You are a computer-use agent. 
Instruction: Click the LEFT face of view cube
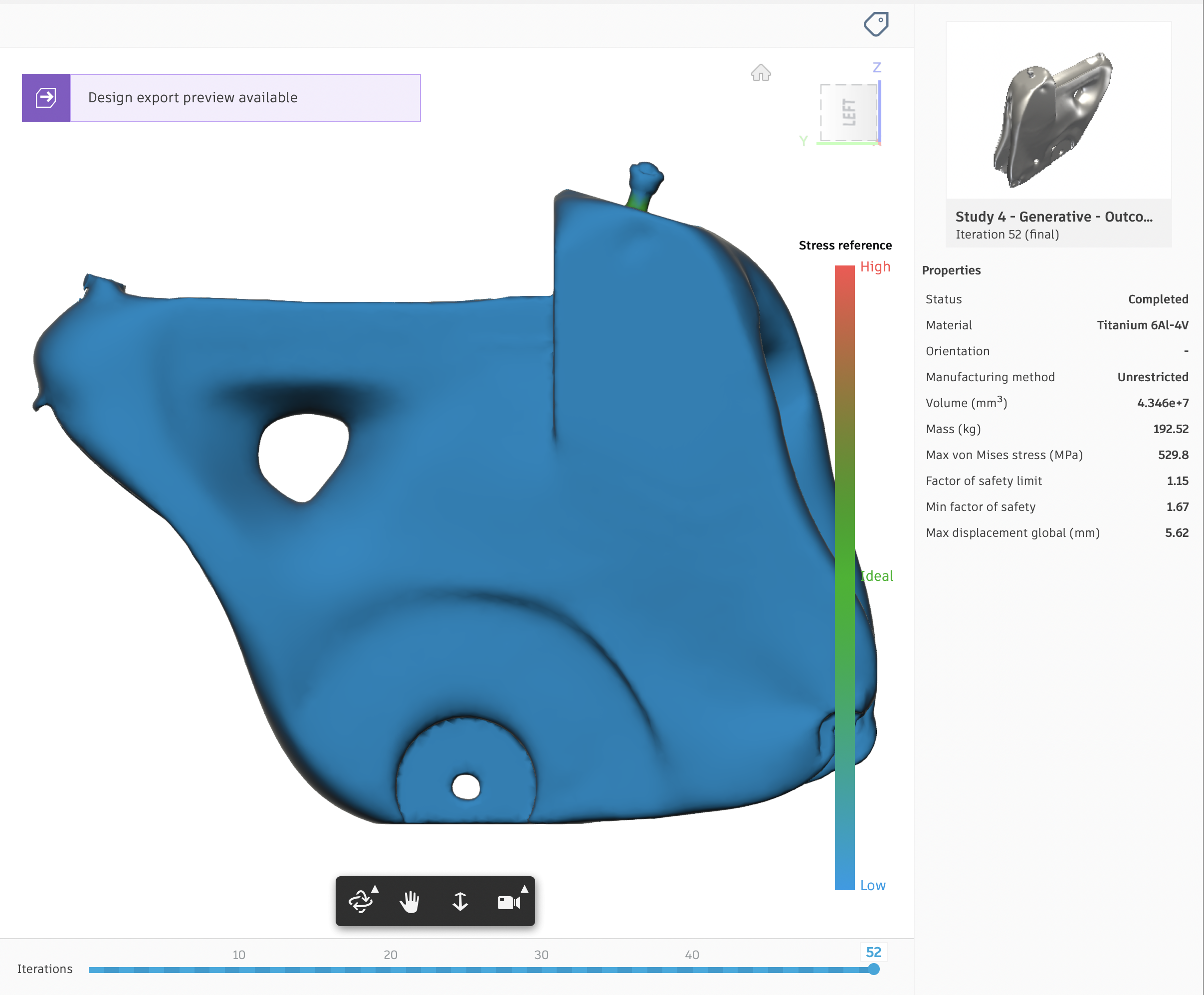tap(849, 112)
